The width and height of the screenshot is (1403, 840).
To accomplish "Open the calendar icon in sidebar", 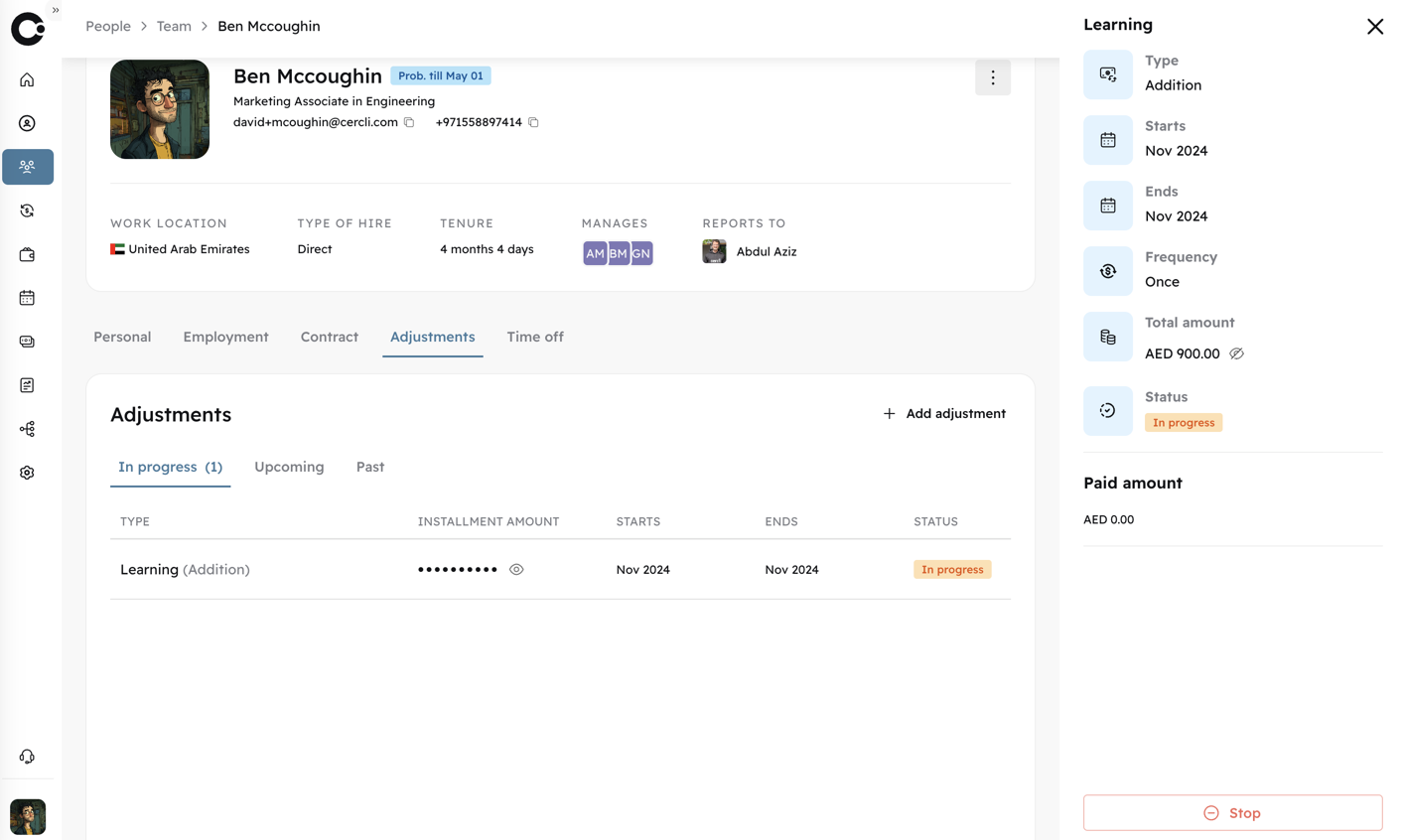I will (x=27, y=298).
